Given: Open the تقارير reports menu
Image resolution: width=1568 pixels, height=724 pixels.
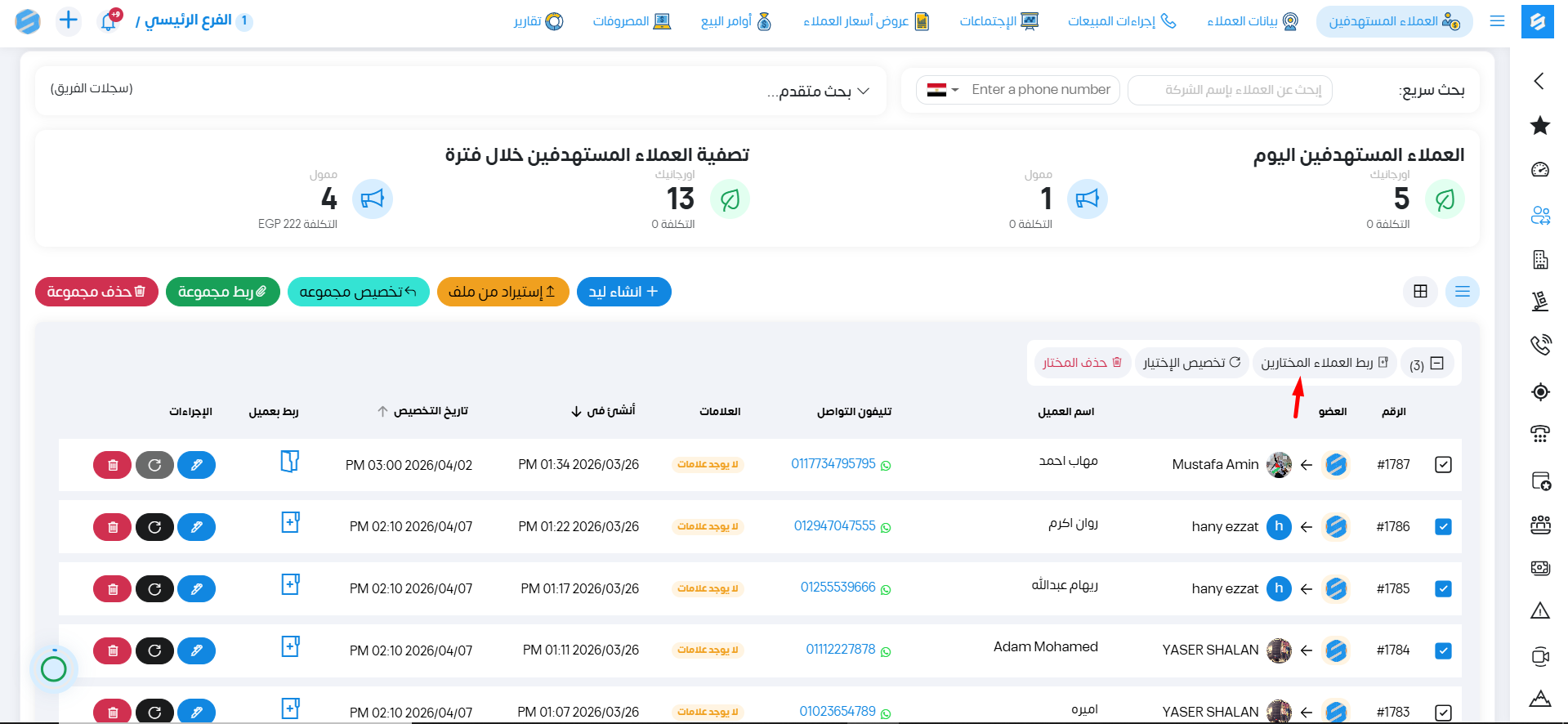Looking at the screenshot, I should point(538,21).
